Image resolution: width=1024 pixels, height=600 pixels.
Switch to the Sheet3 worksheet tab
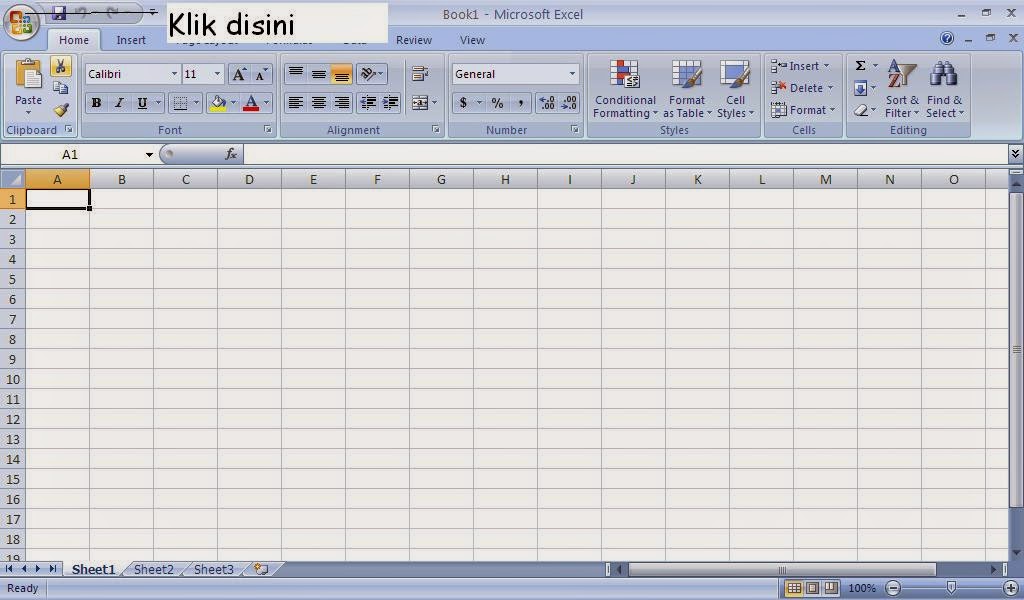click(x=214, y=569)
